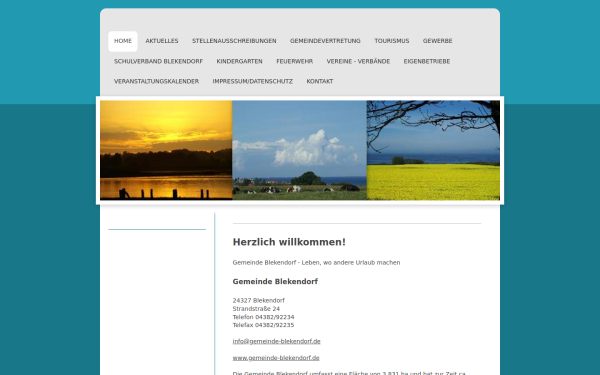The image size is (600, 375).
Task: Open the Kontakt page
Action: pyautogui.click(x=320, y=82)
